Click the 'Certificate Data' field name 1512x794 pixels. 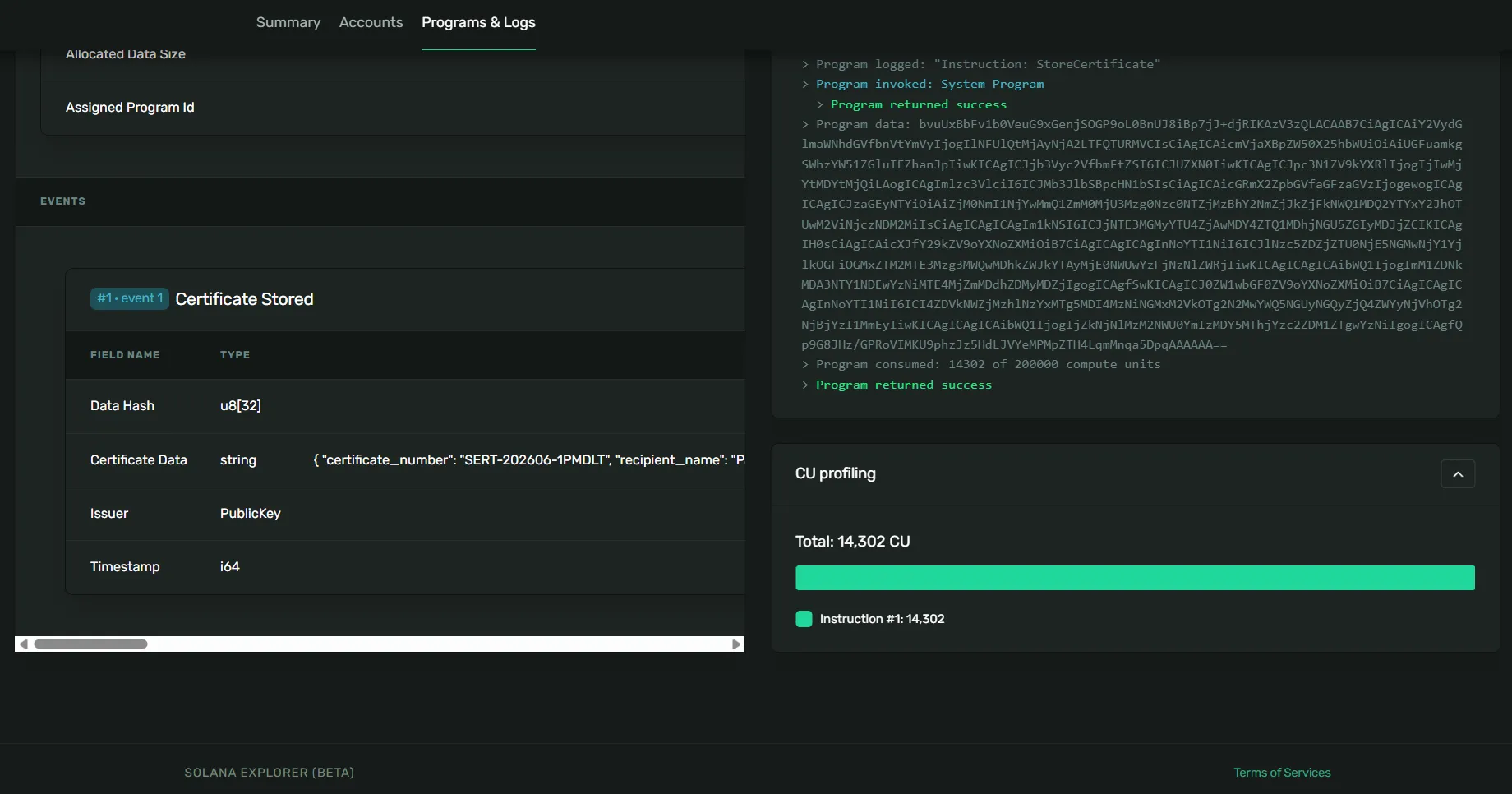coord(139,460)
